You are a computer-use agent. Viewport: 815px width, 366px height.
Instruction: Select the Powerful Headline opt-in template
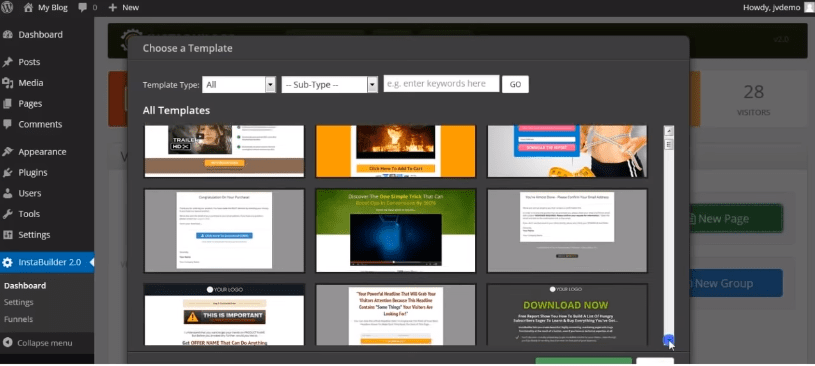(396, 315)
